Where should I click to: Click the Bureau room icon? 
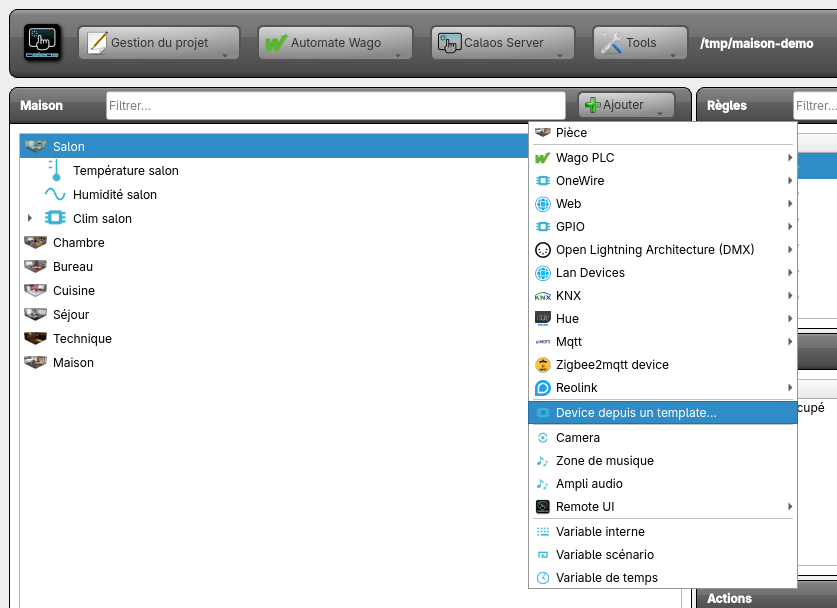35,266
